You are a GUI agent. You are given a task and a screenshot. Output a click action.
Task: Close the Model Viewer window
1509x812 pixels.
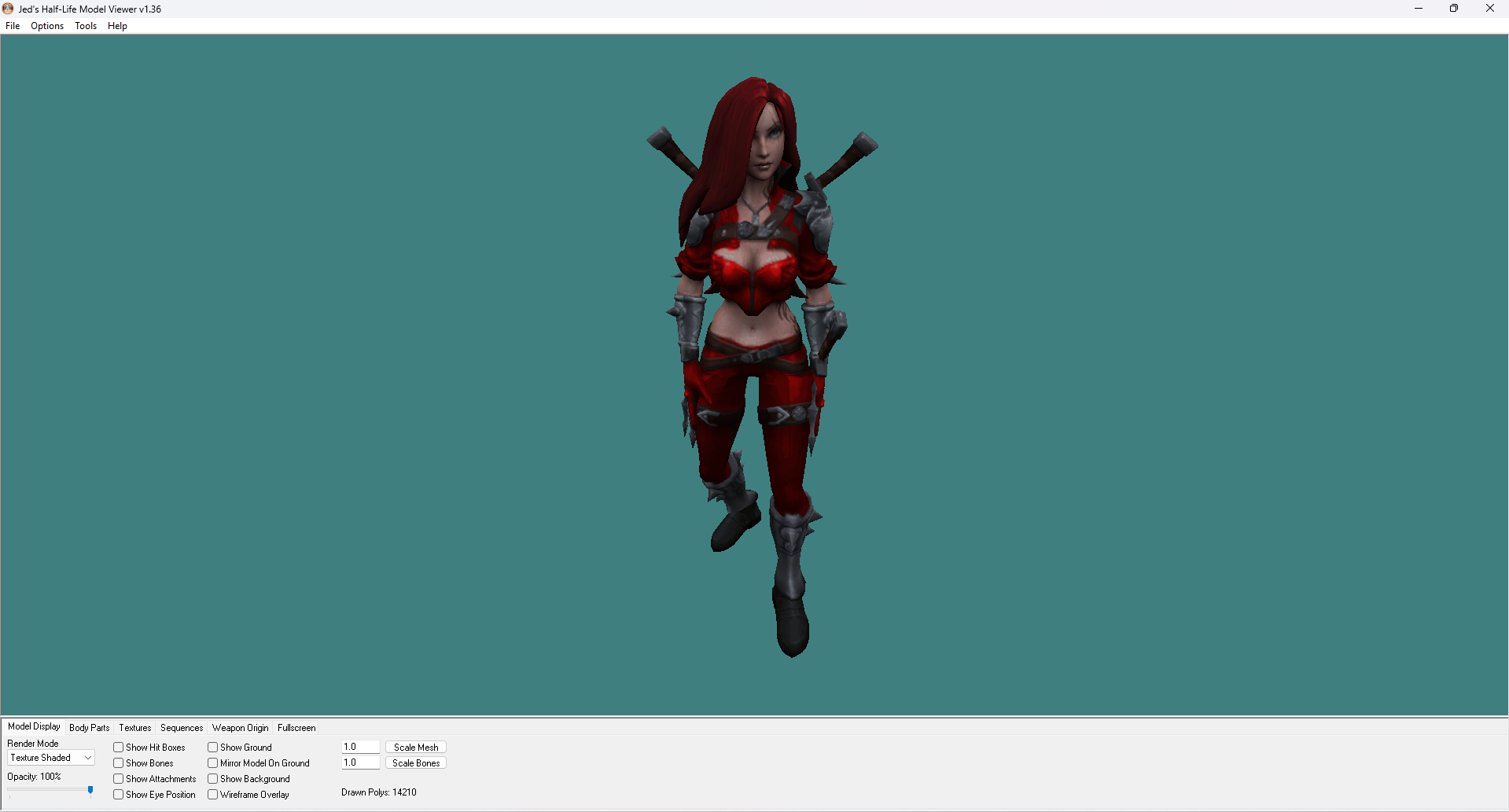(x=1490, y=9)
